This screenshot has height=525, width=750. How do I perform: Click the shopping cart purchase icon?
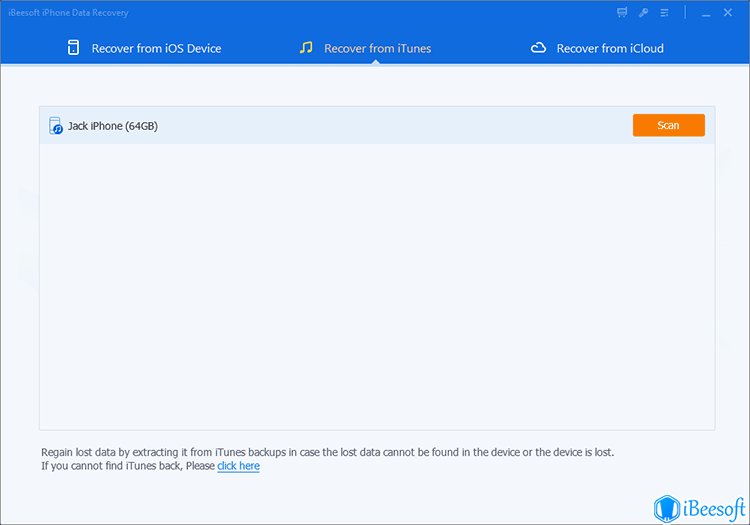622,13
